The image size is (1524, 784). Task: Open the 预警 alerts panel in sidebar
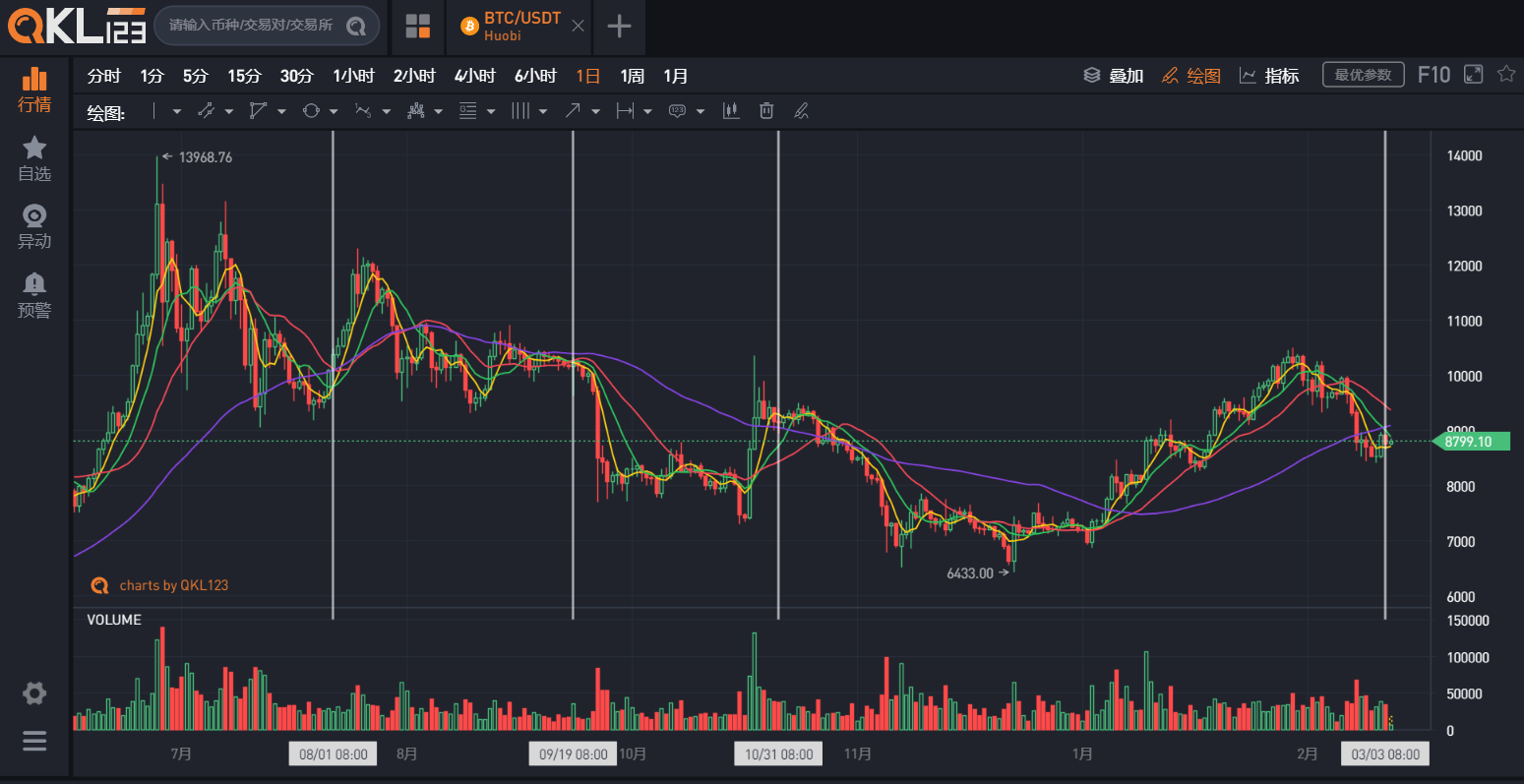[x=34, y=294]
